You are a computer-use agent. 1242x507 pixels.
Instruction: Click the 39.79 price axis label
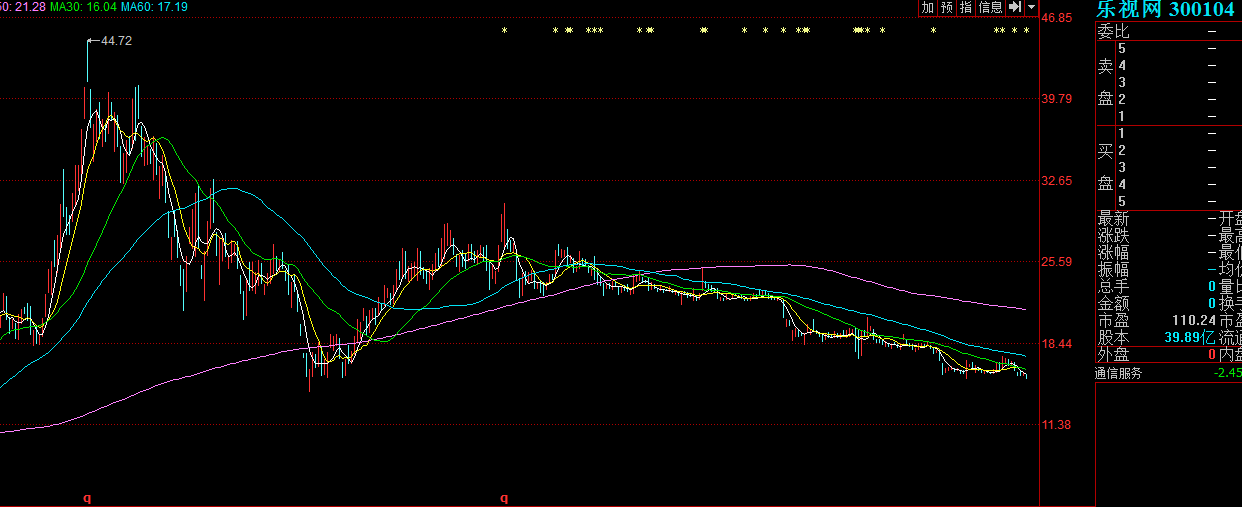[1056, 98]
